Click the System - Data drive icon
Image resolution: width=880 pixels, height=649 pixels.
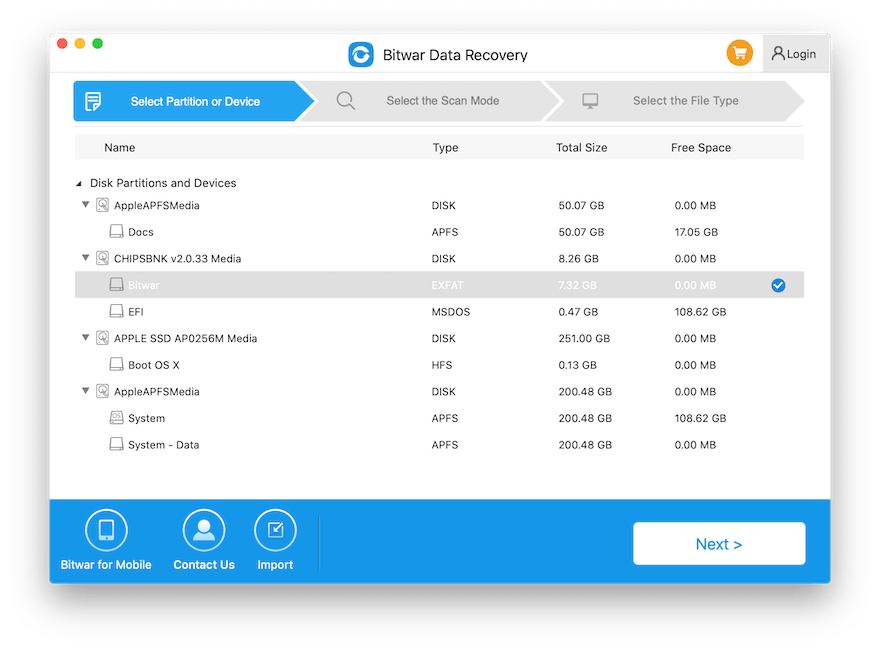[x=116, y=444]
